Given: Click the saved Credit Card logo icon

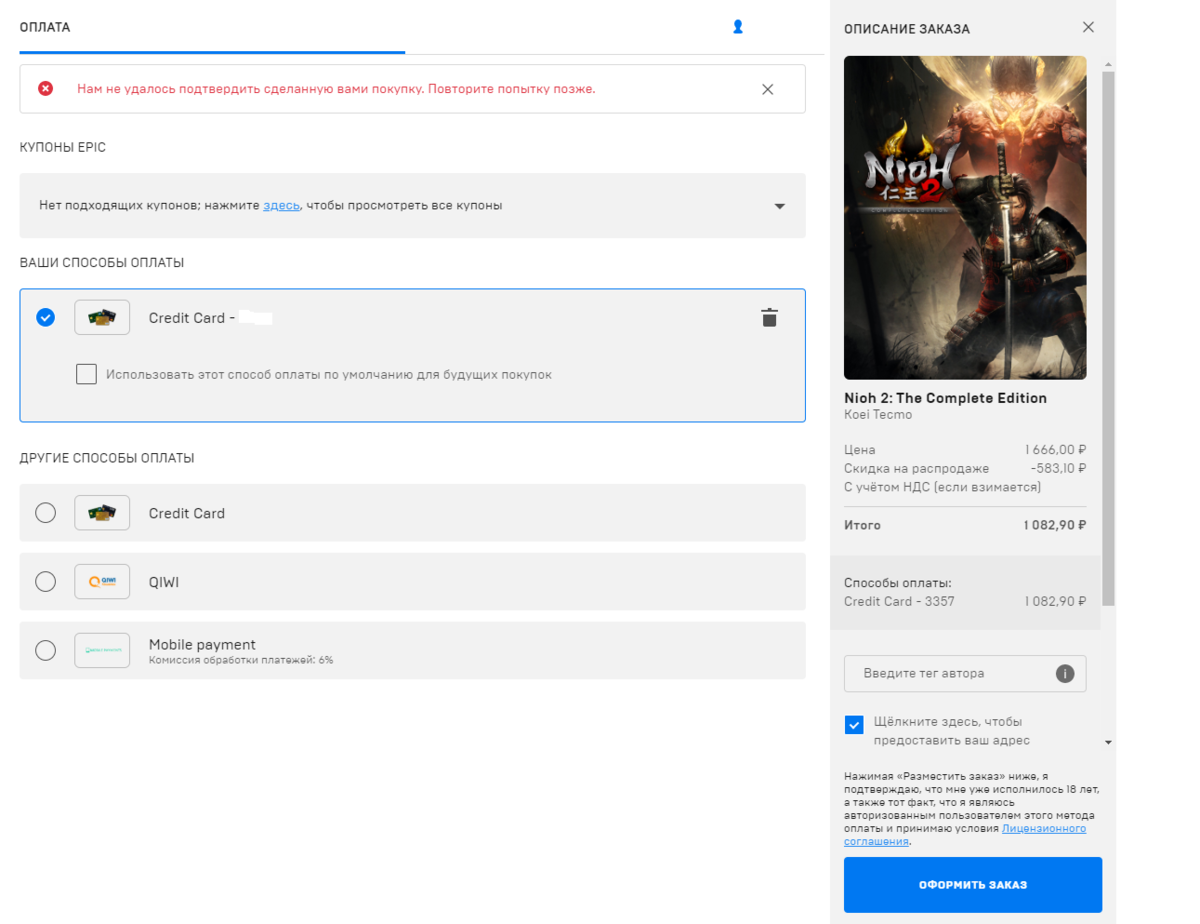Looking at the screenshot, I should tap(102, 318).
